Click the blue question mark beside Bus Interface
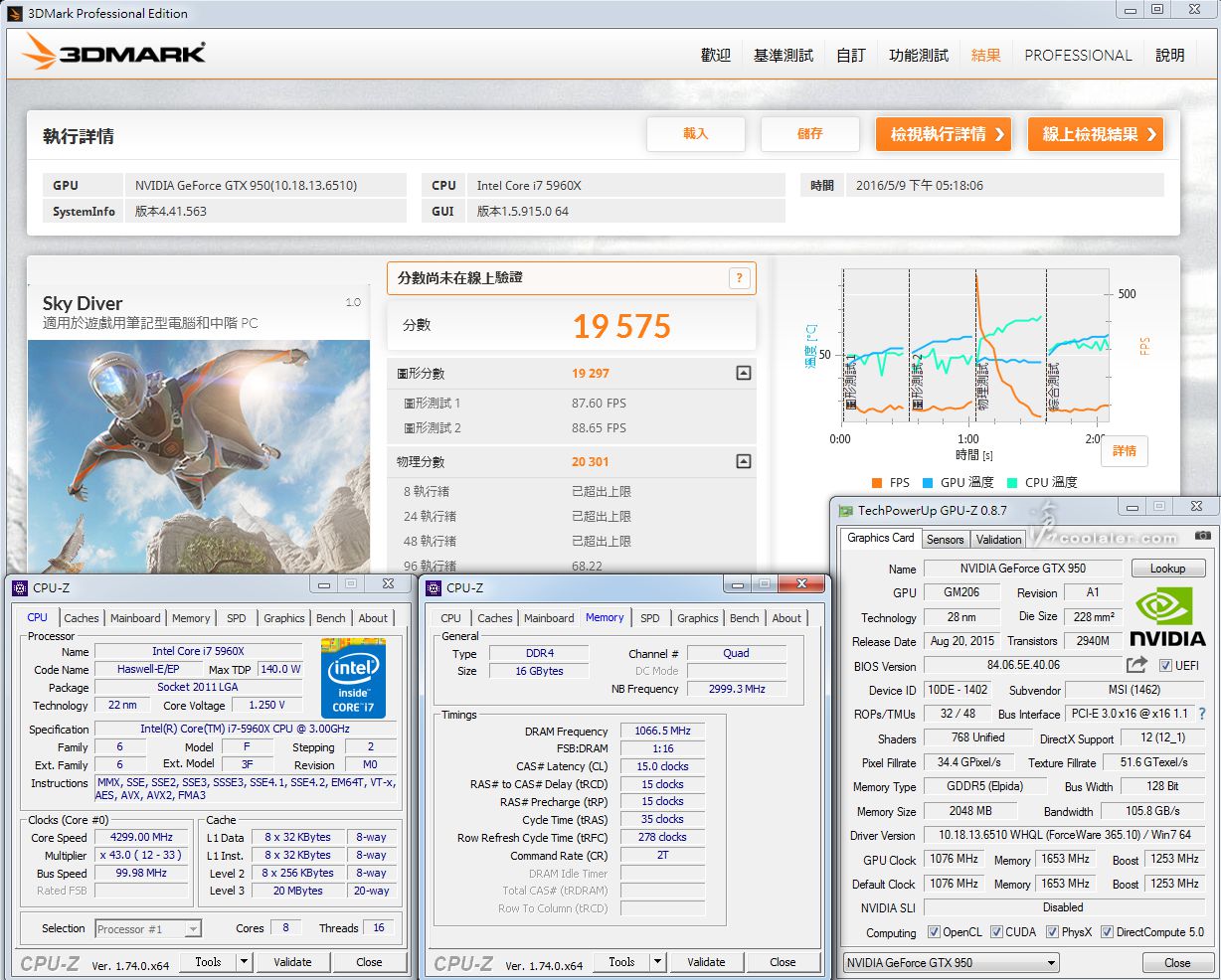The width and height of the screenshot is (1221, 980). pos(1202,714)
